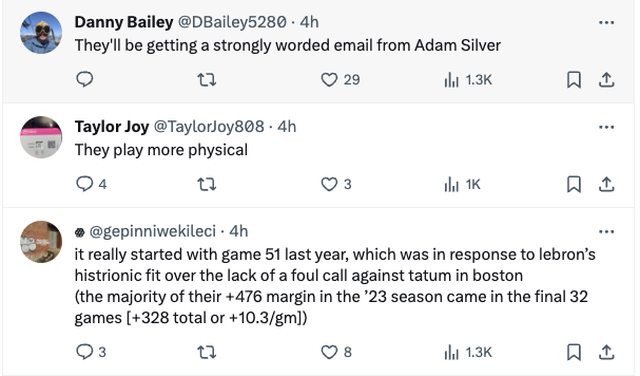Bookmark Danny Bailey's tweet

click(x=574, y=80)
